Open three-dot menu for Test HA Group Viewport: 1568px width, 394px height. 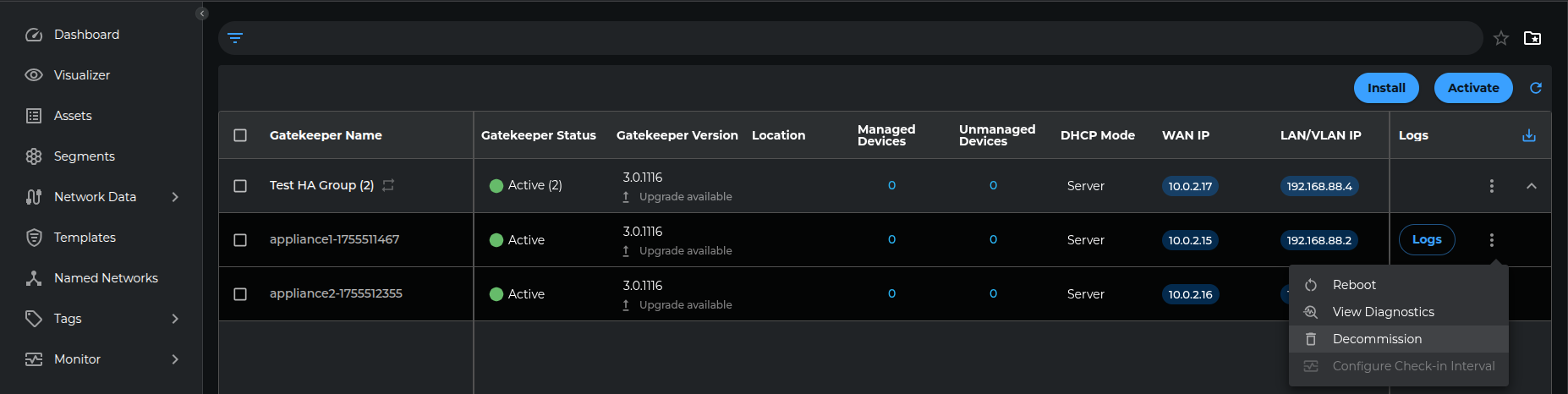tap(1491, 186)
